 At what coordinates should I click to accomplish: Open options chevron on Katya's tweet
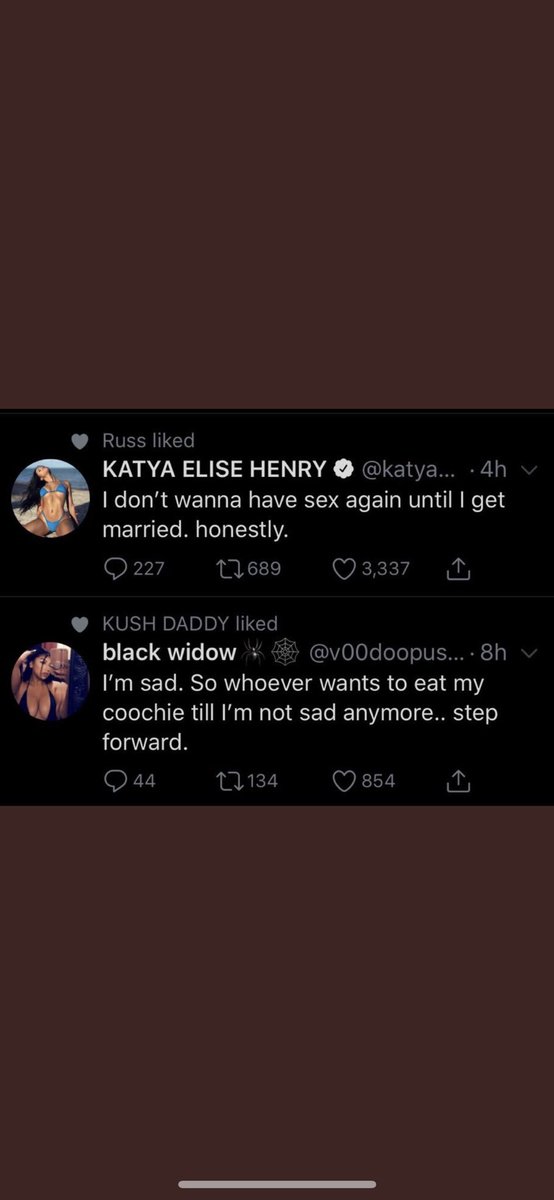point(530,468)
